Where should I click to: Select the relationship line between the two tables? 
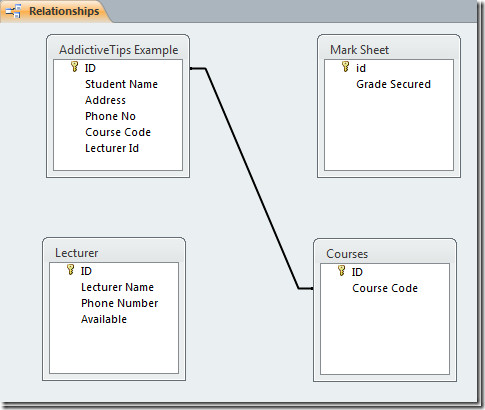[252, 178]
